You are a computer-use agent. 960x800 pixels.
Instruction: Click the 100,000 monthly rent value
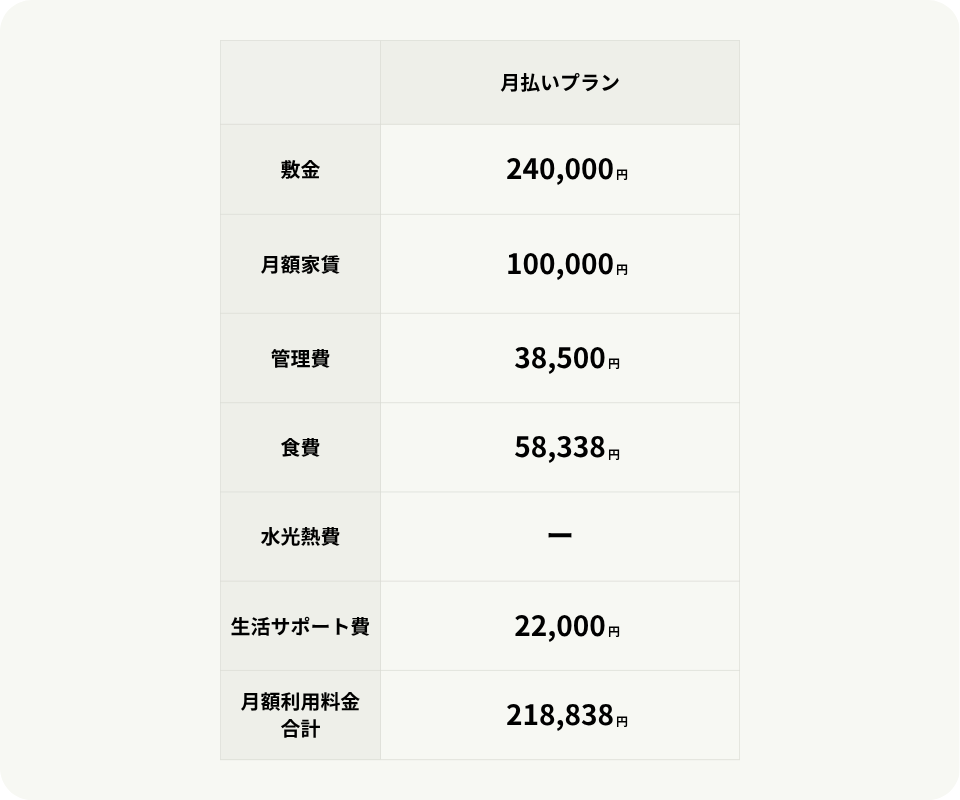tap(559, 265)
